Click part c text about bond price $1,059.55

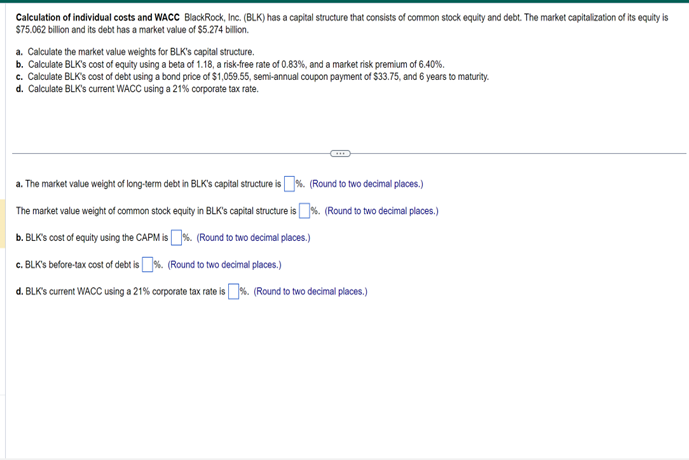tap(252, 77)
